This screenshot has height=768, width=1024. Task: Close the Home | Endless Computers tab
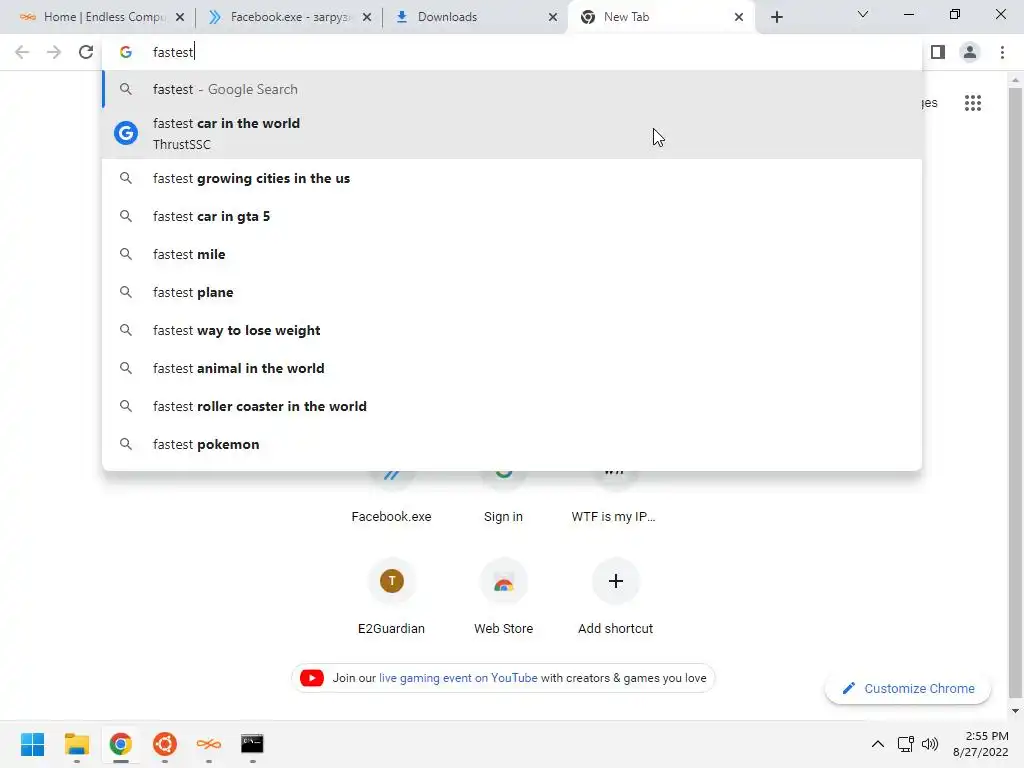pyautogui.click(x=180, y=17)
